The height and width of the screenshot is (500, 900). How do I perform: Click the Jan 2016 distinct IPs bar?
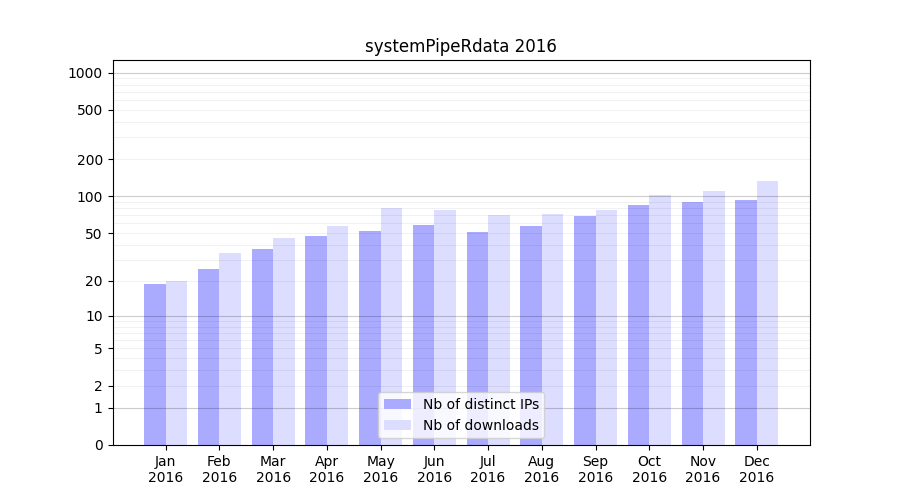click(155, 365)
